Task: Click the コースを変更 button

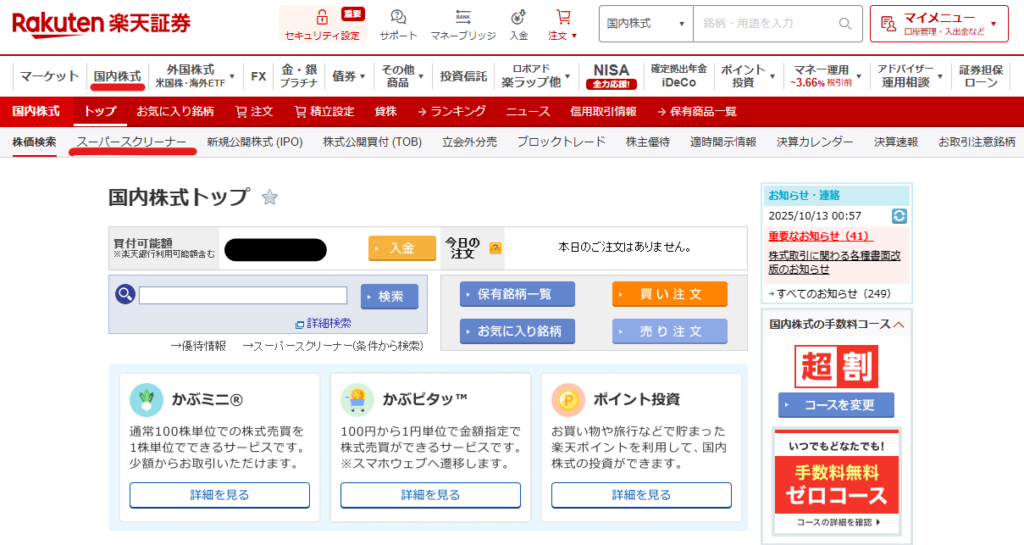Action: pyautogui.click(x=836, y=405)
